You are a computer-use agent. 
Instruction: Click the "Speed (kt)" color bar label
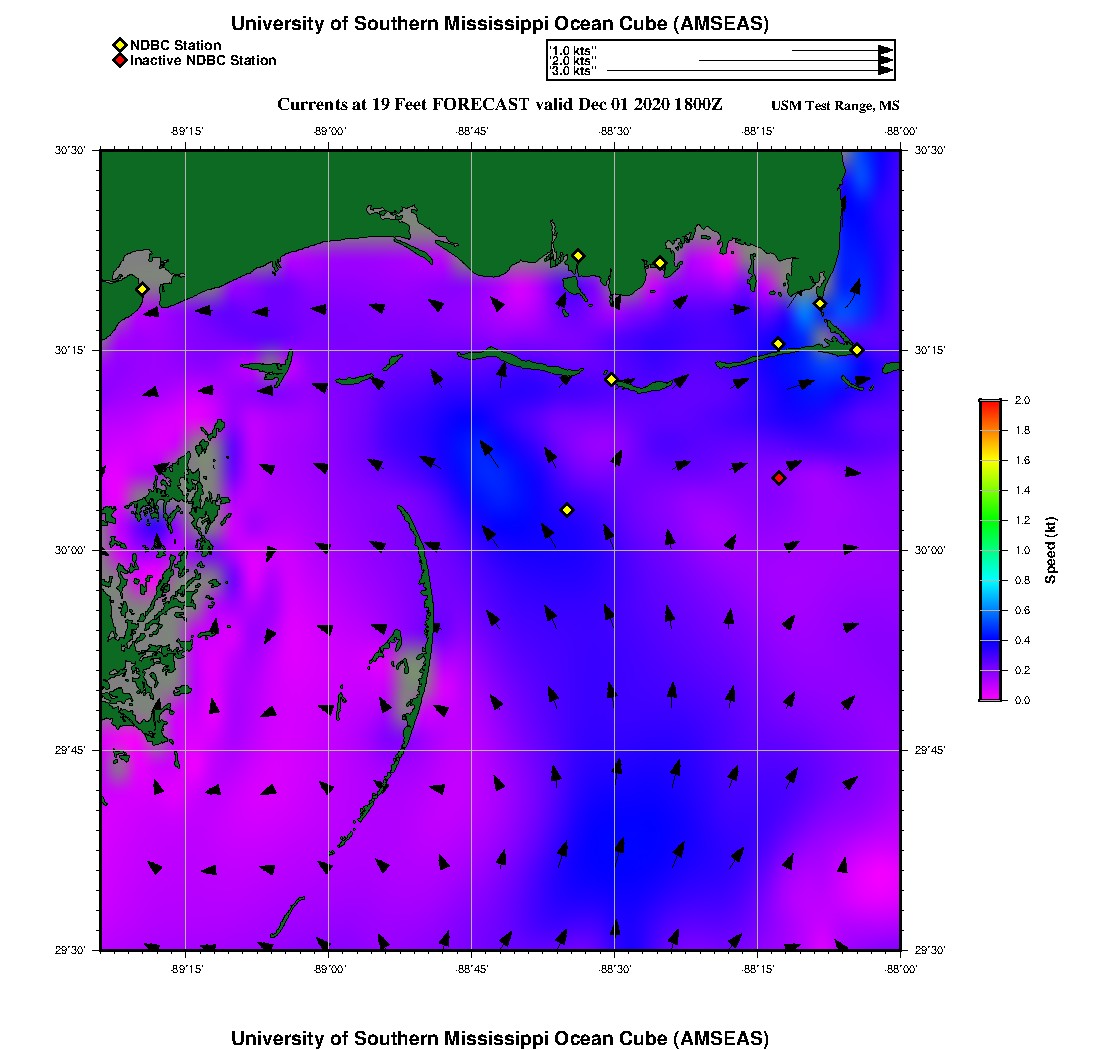pyautogui.click(x=1050, y=550)
